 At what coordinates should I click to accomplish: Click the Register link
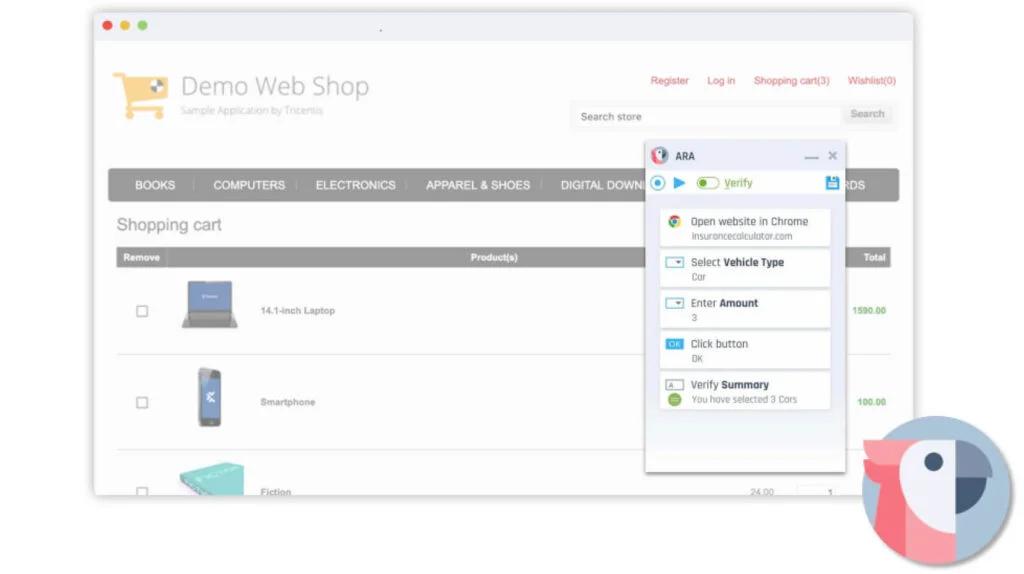point(669,81)
